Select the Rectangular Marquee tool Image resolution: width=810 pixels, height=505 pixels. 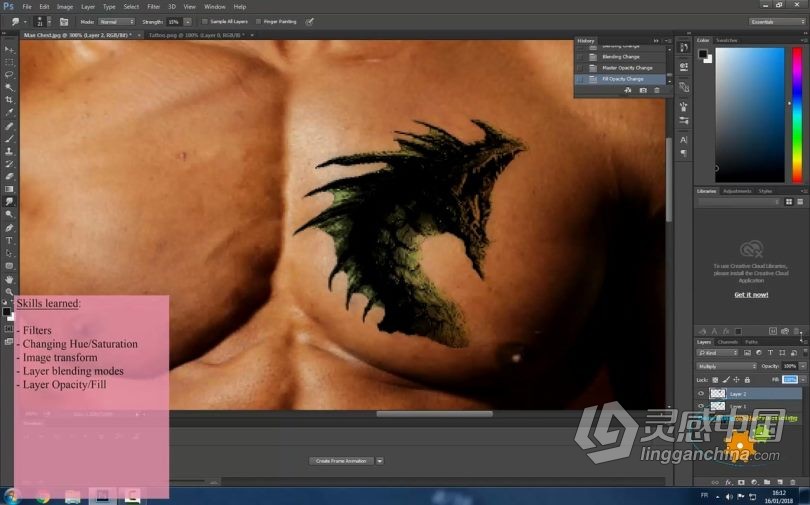[x=9, y=62]
